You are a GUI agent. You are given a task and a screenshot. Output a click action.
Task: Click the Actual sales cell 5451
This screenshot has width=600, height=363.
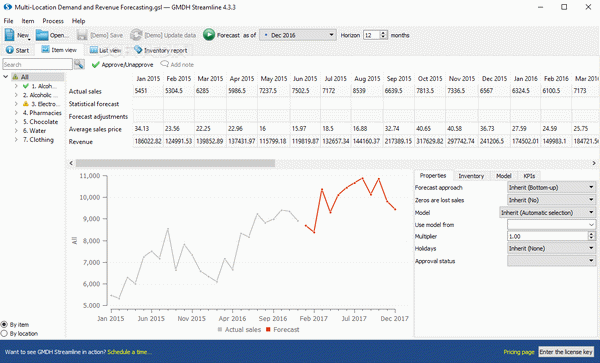(148, 91)
